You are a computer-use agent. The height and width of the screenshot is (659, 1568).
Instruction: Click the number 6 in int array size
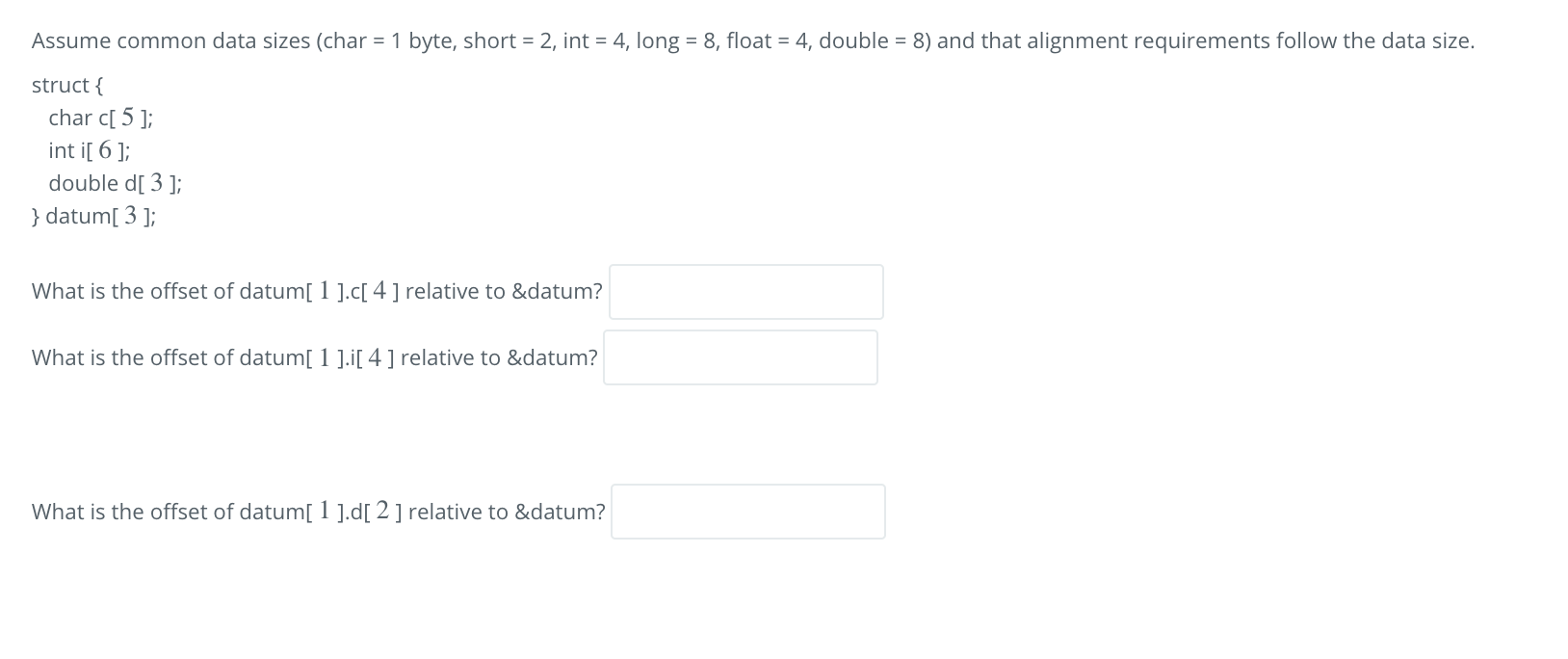click(x=103, y=148)
